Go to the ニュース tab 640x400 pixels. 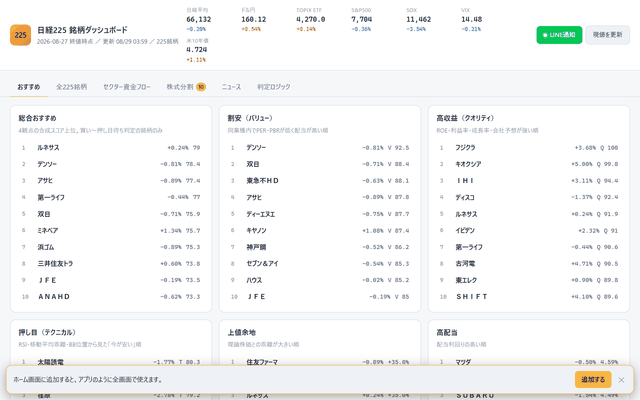point(231,87)
